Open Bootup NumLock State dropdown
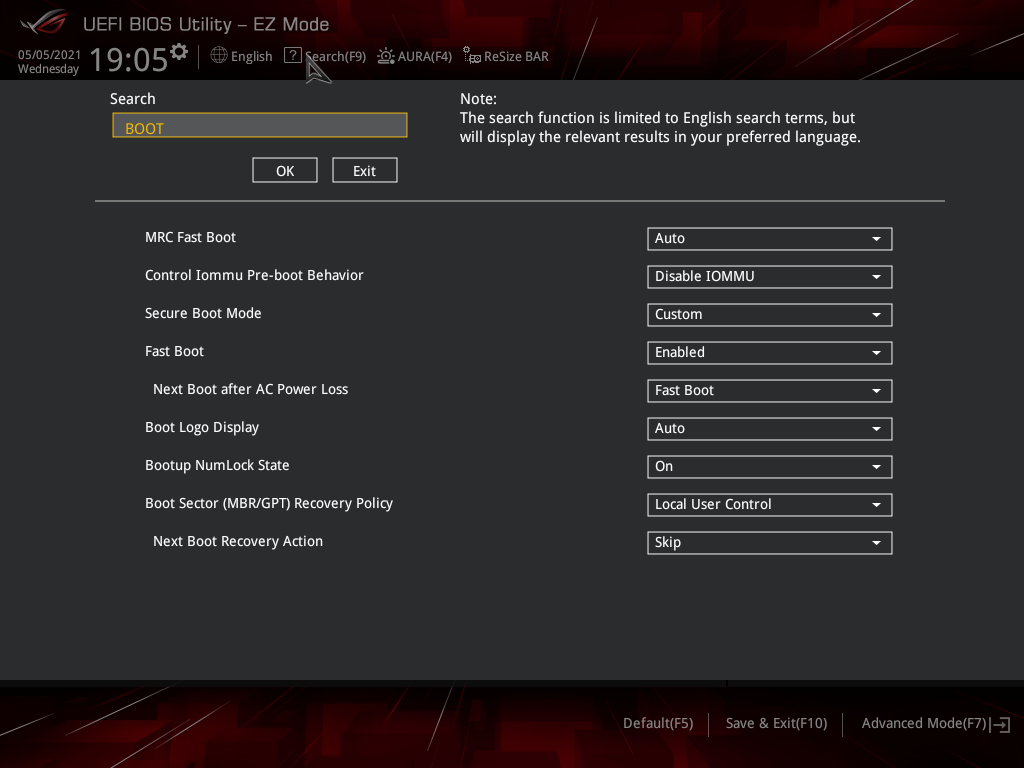1024x768 pixels. tap(769, 466)
